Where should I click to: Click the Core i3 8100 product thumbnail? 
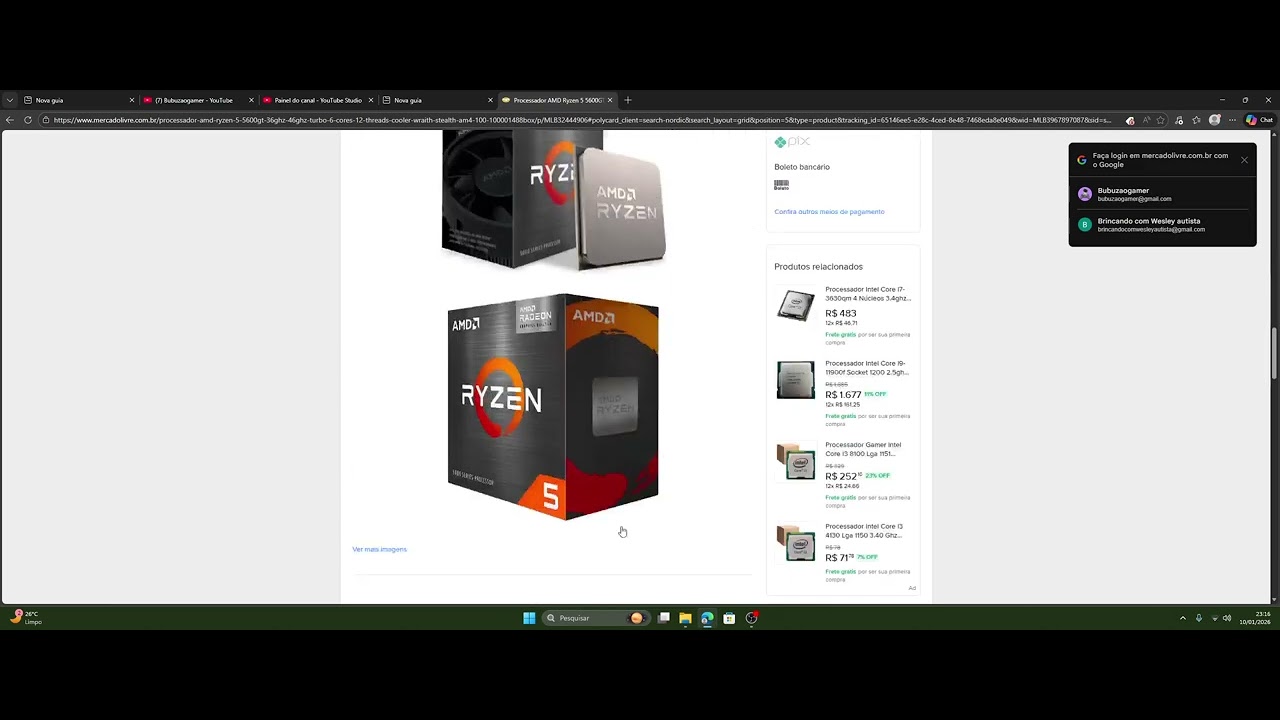(x=796, y=461)
